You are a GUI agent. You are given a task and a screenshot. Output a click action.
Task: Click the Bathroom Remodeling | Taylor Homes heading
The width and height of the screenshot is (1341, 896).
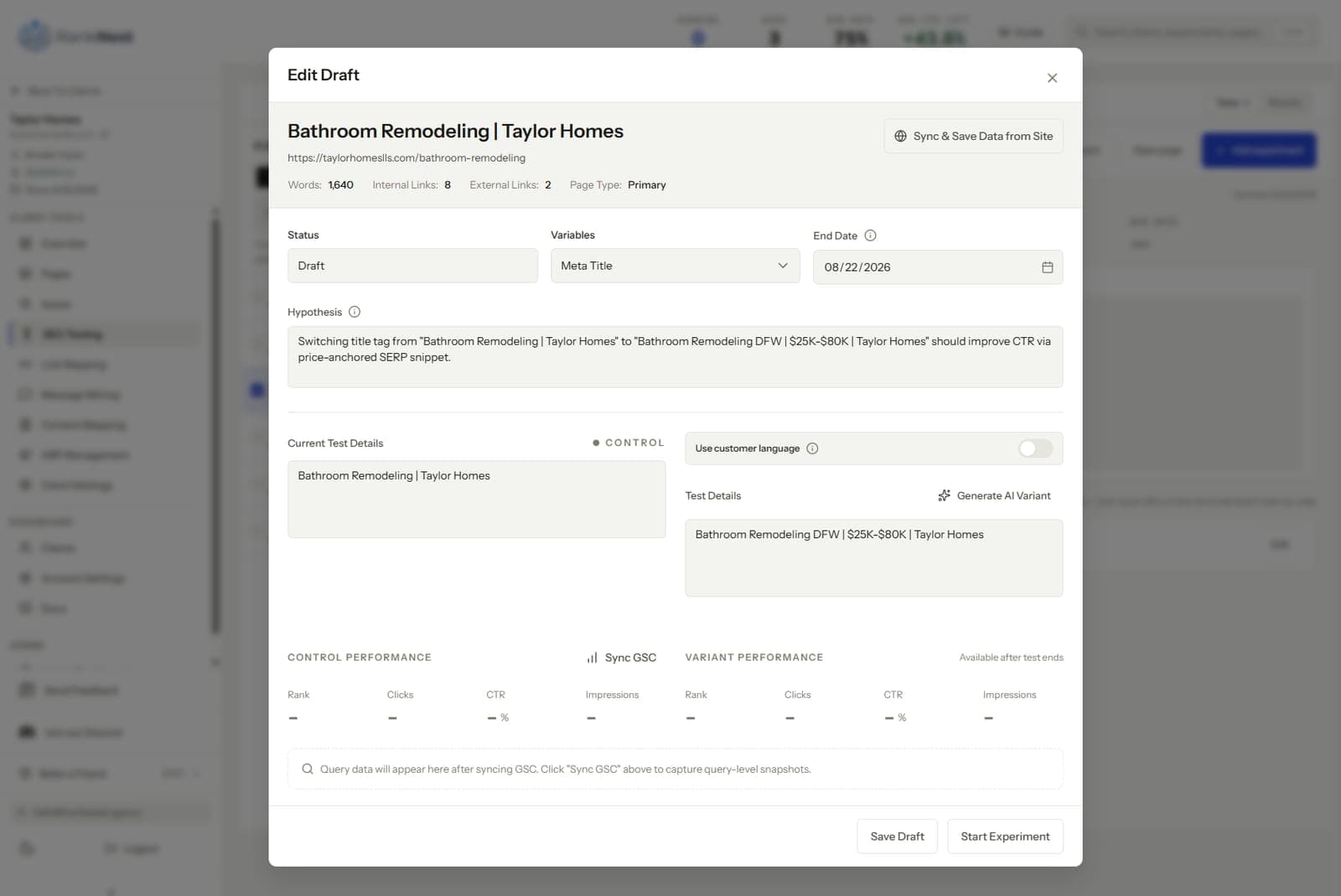click(455, 131)
